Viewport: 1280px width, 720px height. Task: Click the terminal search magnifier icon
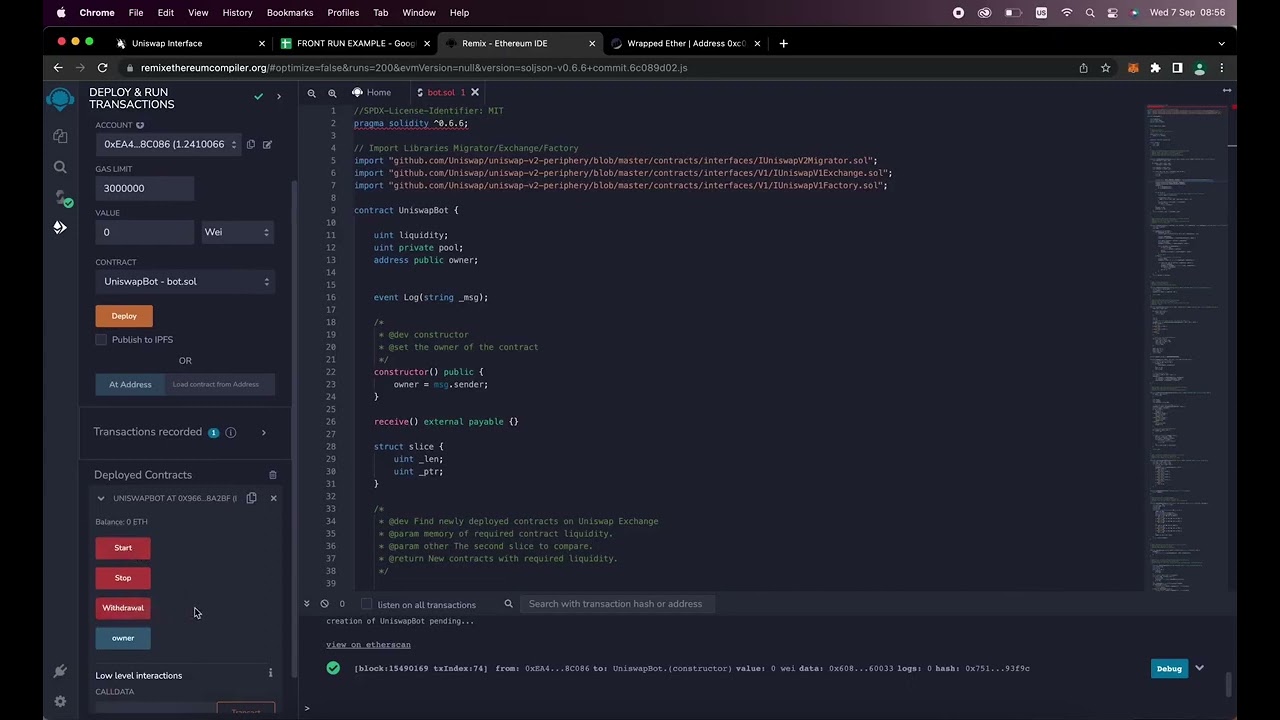click(x=508, y=604)
